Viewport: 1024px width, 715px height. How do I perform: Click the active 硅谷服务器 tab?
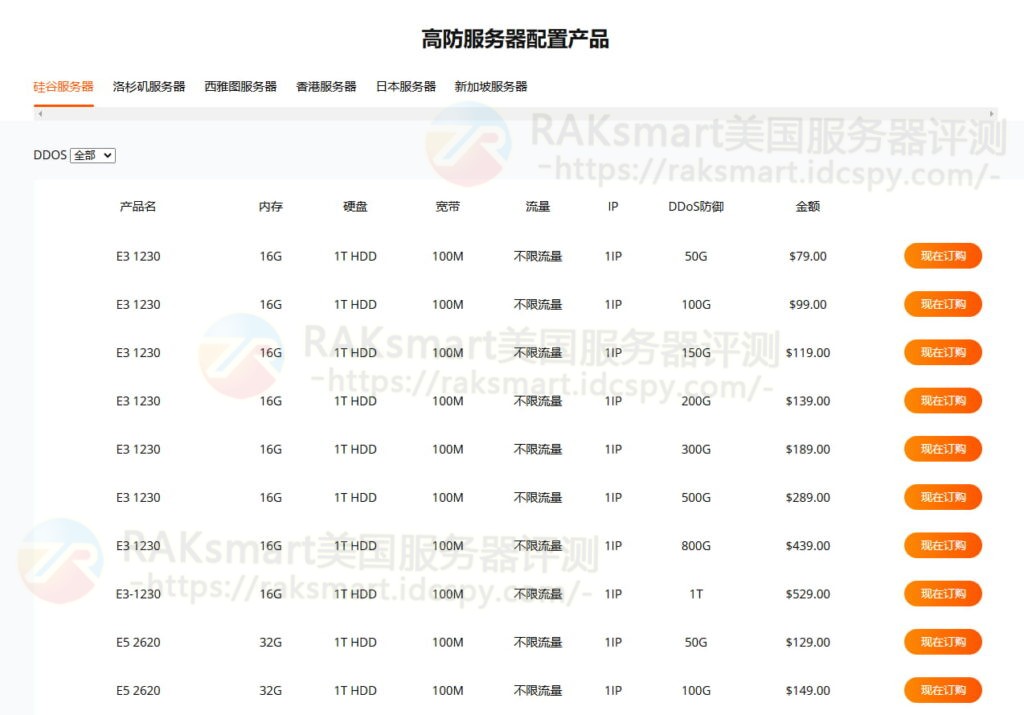point(62,86)
